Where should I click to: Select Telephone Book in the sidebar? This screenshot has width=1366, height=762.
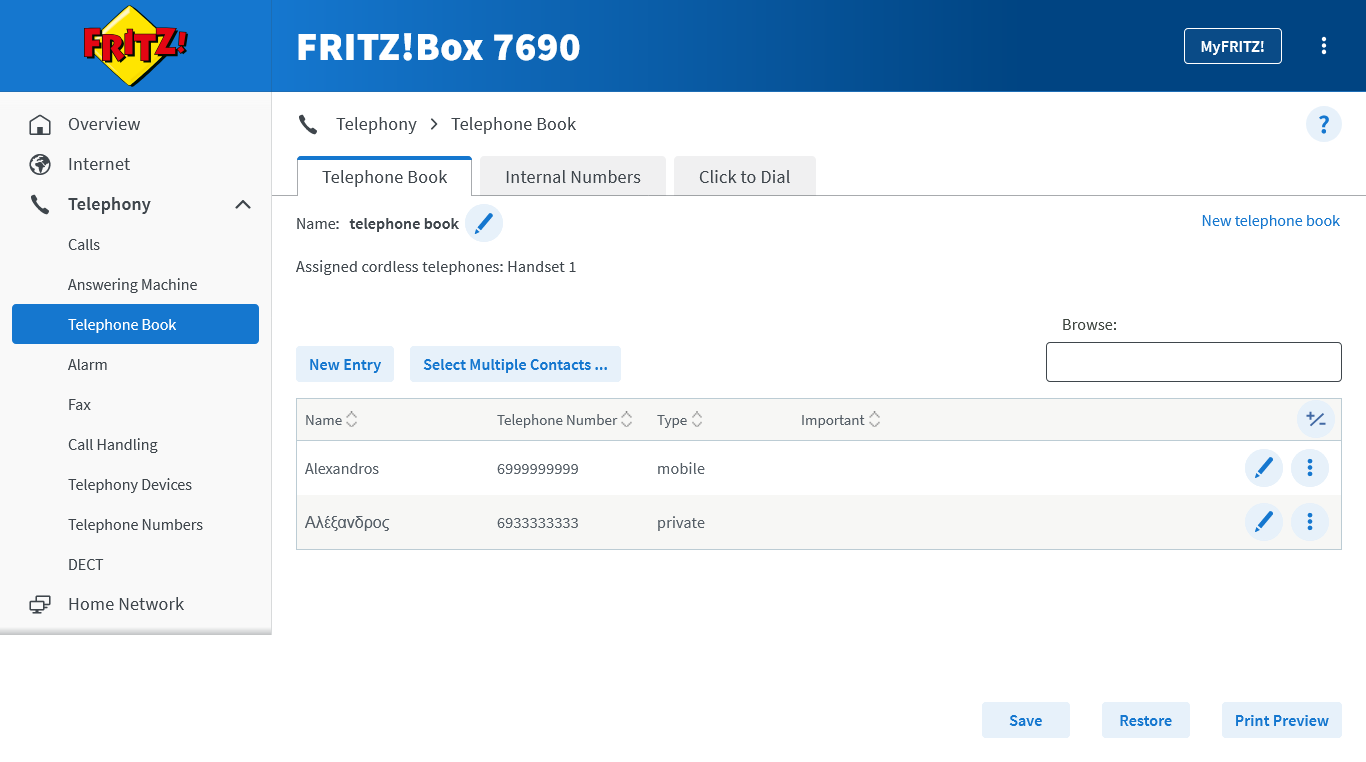(135, 324)
